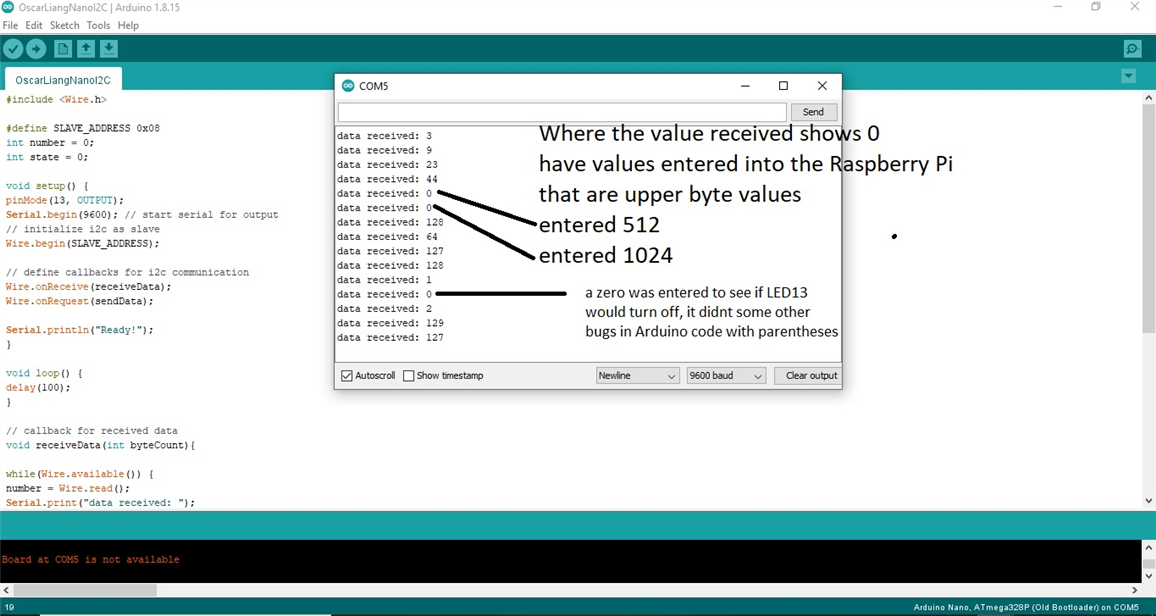Open a sketch with the up-arrow icon

coord(86,49)
